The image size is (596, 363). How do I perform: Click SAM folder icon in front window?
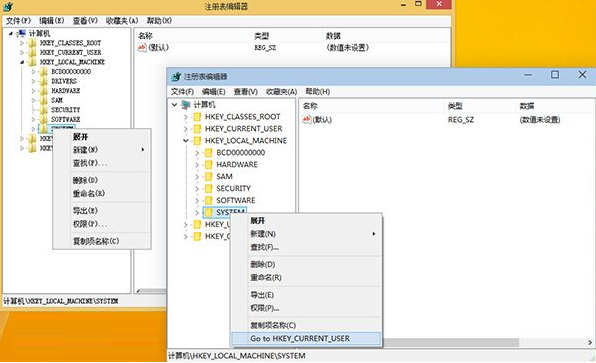(208, 176)
